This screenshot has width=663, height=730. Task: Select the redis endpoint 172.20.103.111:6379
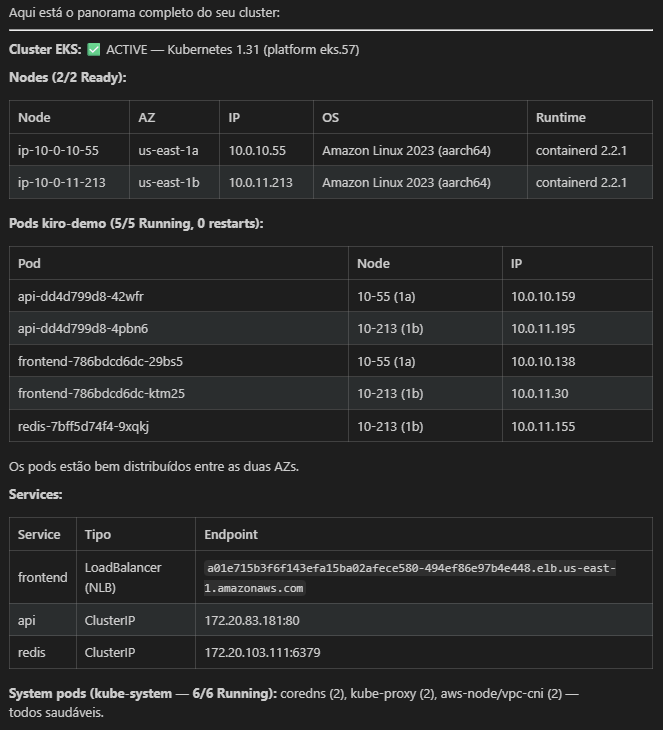(262, 653)
